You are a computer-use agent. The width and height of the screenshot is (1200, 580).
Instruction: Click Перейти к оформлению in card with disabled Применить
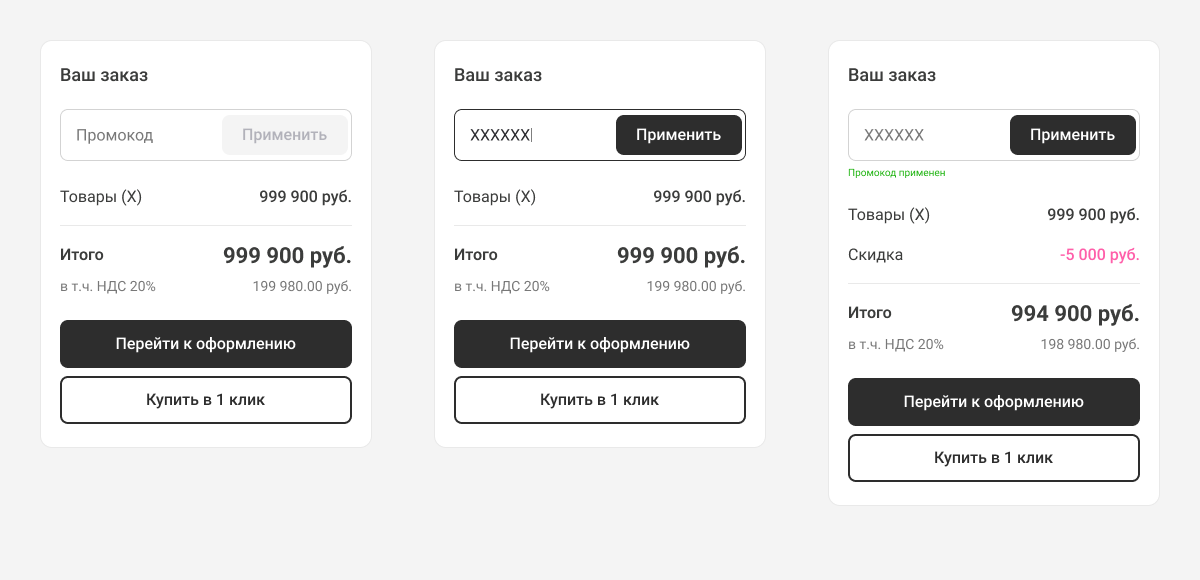point(206,344)
